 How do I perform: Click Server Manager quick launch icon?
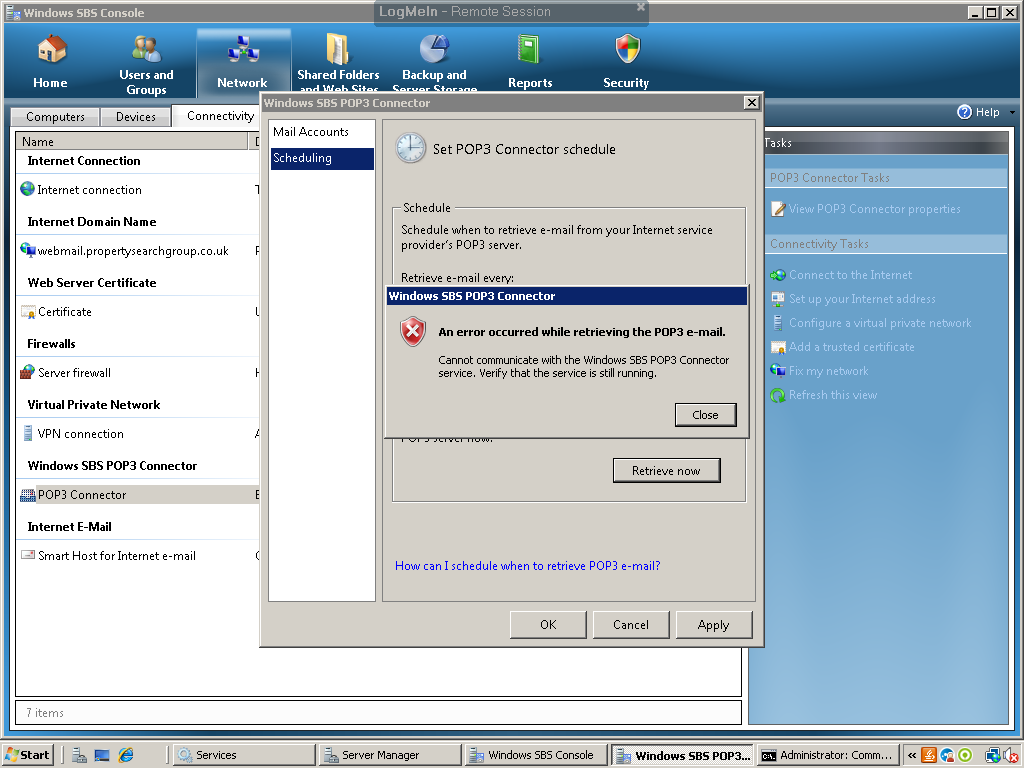[79, 755]
